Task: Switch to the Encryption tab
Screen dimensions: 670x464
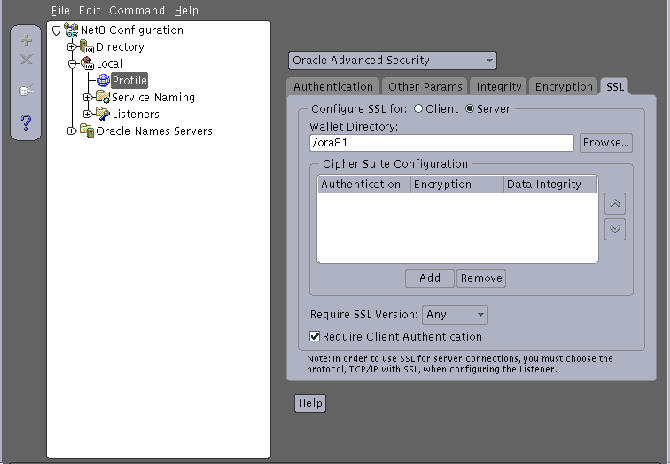Action: click(563, 87)
